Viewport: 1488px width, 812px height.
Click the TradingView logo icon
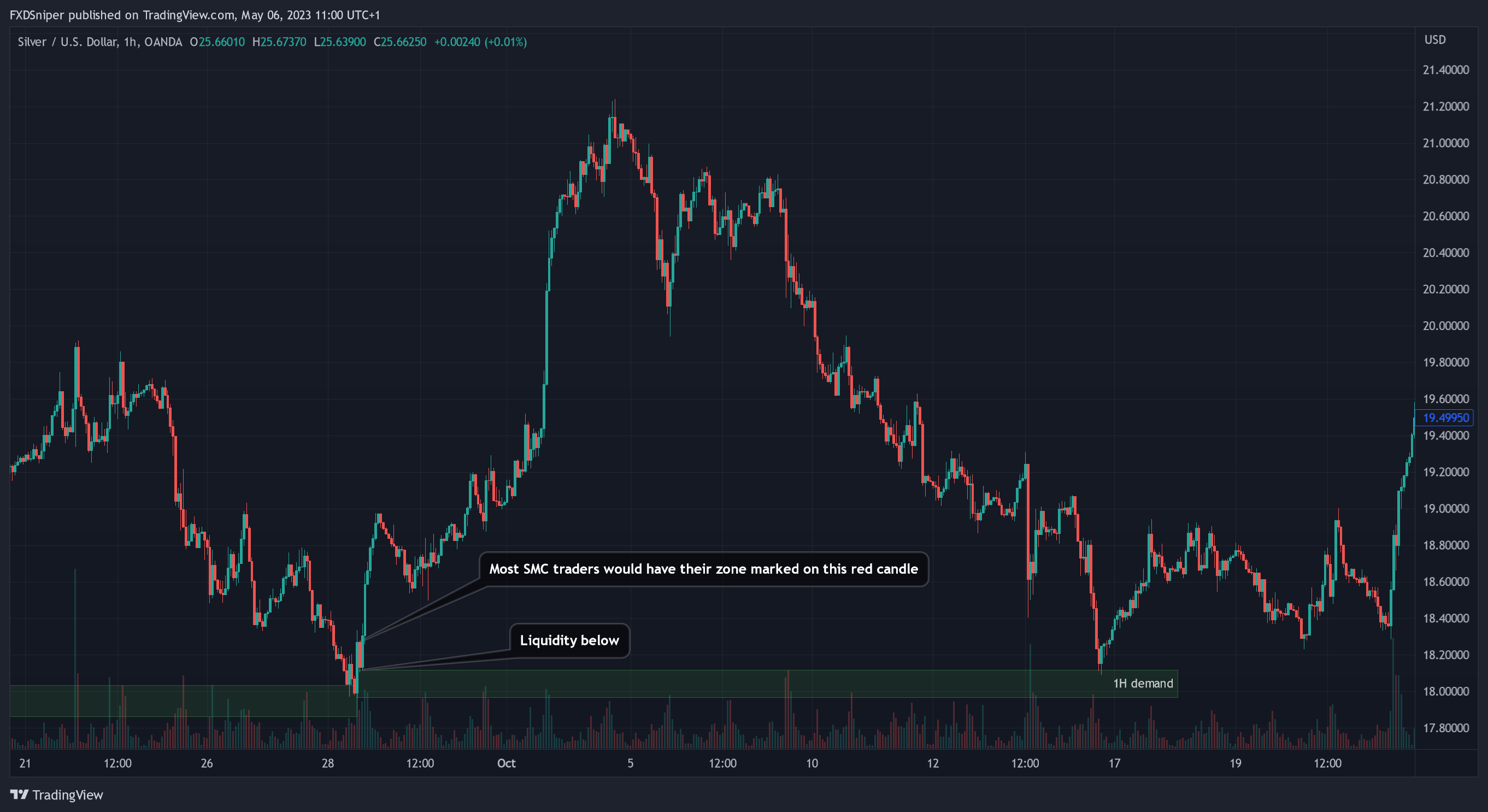click(19, 795)
